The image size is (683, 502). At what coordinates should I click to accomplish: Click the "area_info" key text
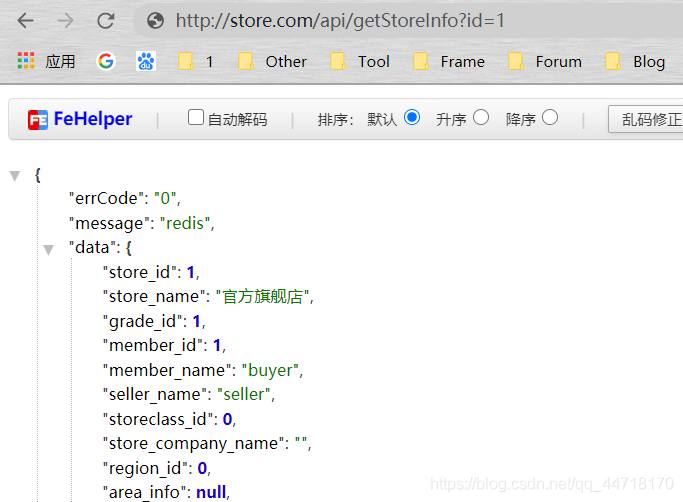145,492
